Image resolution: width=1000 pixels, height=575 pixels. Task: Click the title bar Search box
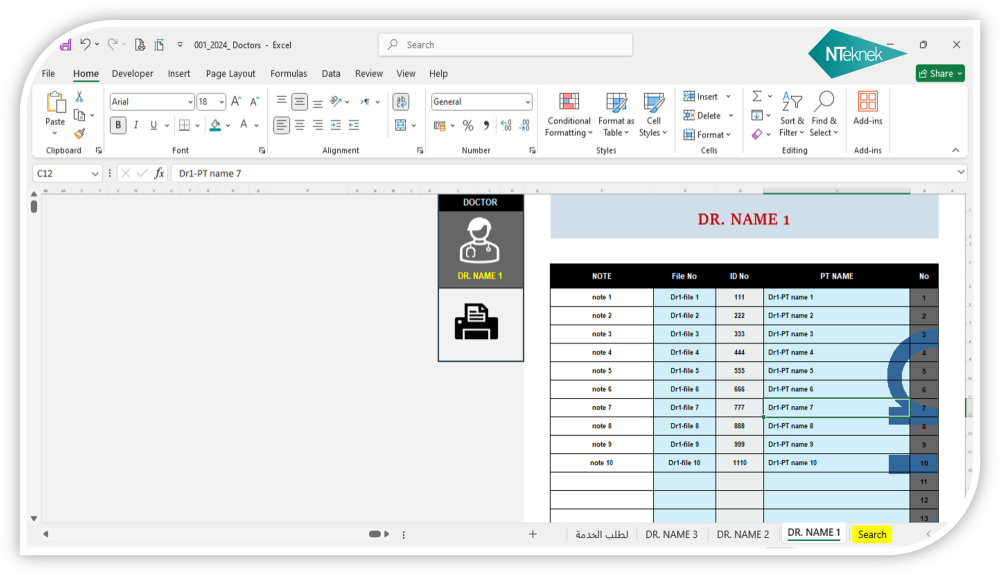(505, 45)
